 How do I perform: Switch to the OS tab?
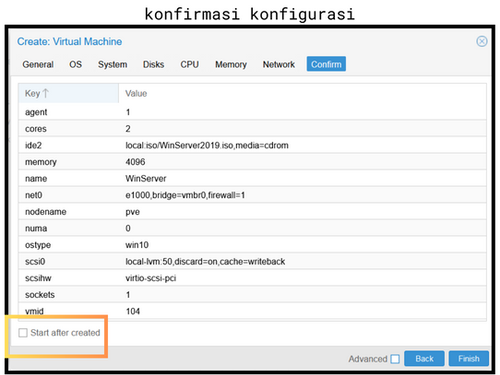pyautogui.click(x=75, y=64)
